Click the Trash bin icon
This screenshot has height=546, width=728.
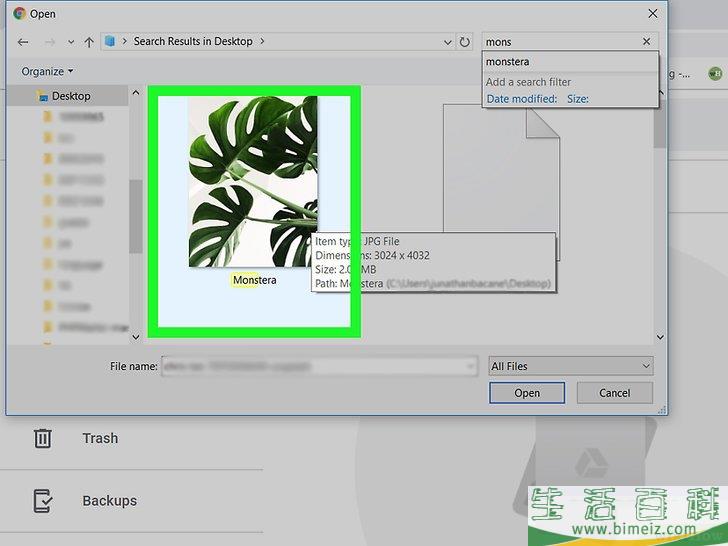[x=42, y=438]
